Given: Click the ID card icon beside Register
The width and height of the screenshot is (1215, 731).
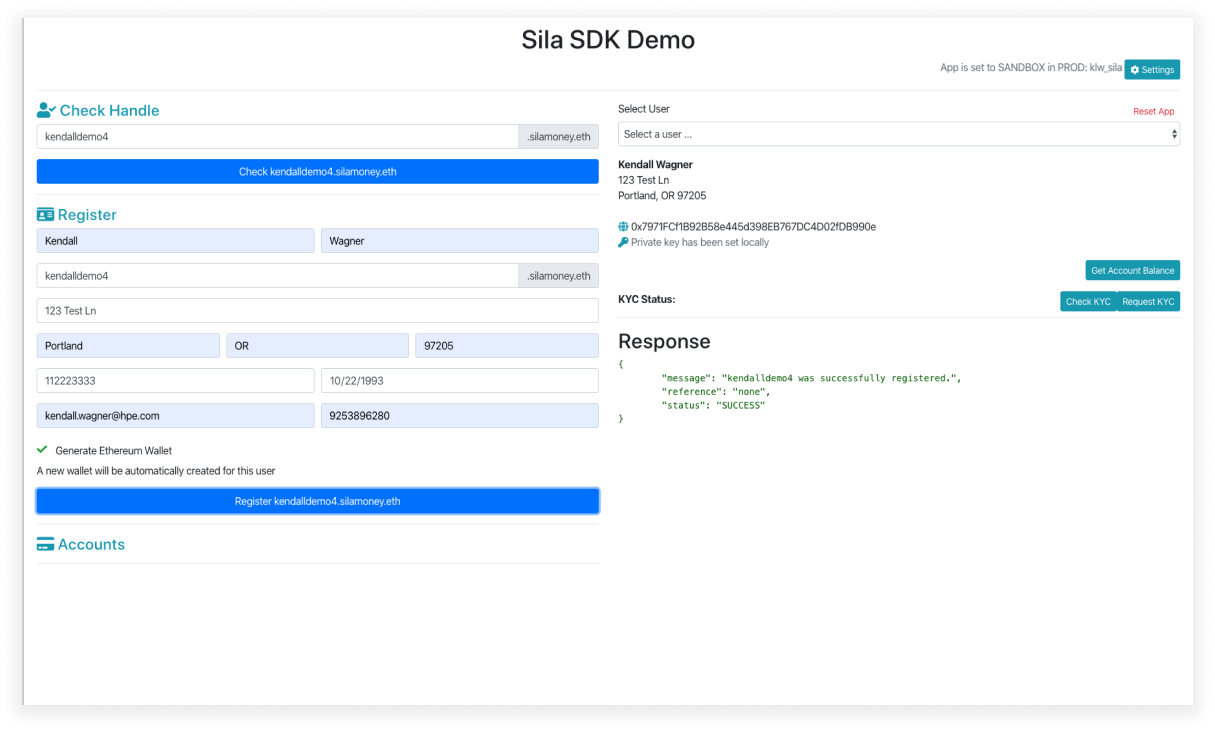Looking at the screenshot, I should (45, 214).
